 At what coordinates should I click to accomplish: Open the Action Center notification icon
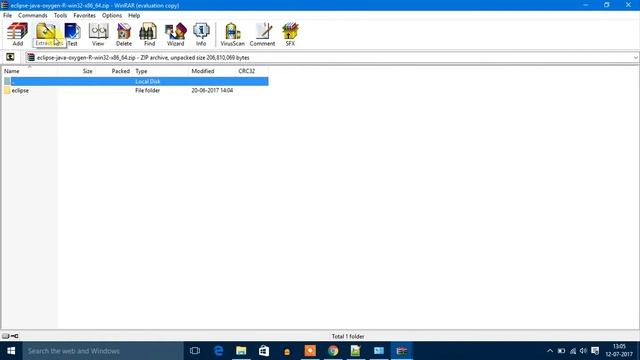[x=595, y=351]
